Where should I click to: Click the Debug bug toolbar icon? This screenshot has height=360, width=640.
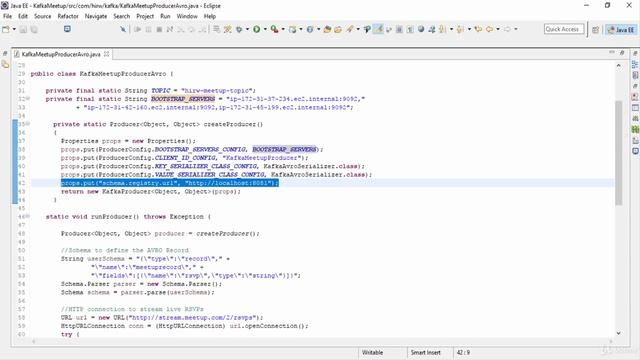click(239, 29)
